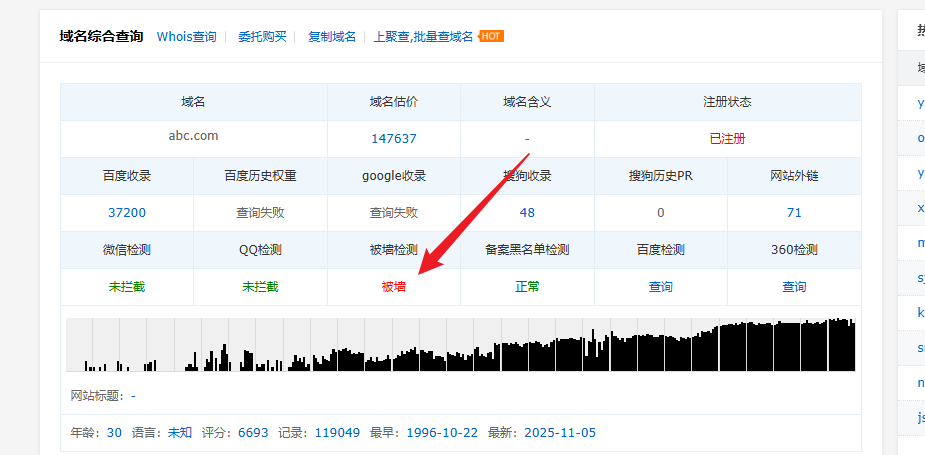Image resolution: width=925 pixels, height=455 pixels.
Task: Click the external links count 71
Action: [x=794, y=213]
